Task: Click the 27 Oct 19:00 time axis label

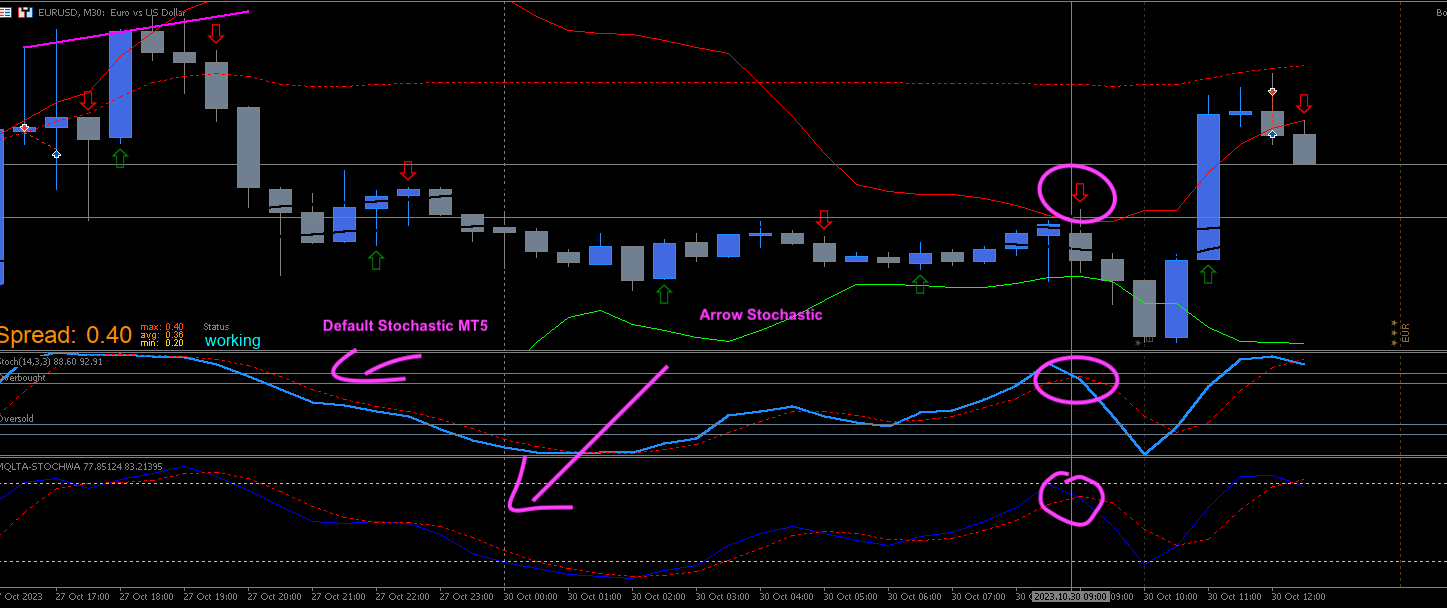Action: 213,597
